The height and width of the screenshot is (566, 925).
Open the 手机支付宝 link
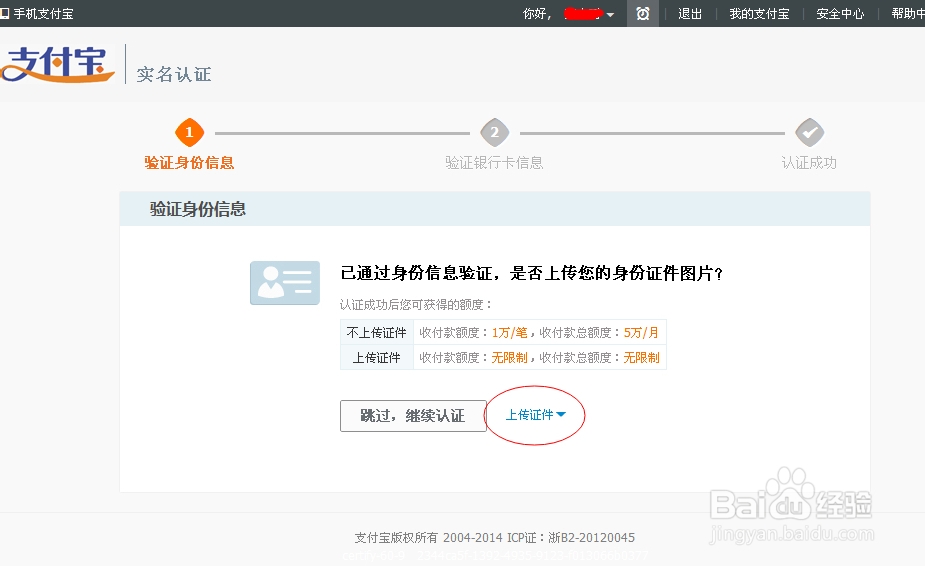[x=43, y=14]
